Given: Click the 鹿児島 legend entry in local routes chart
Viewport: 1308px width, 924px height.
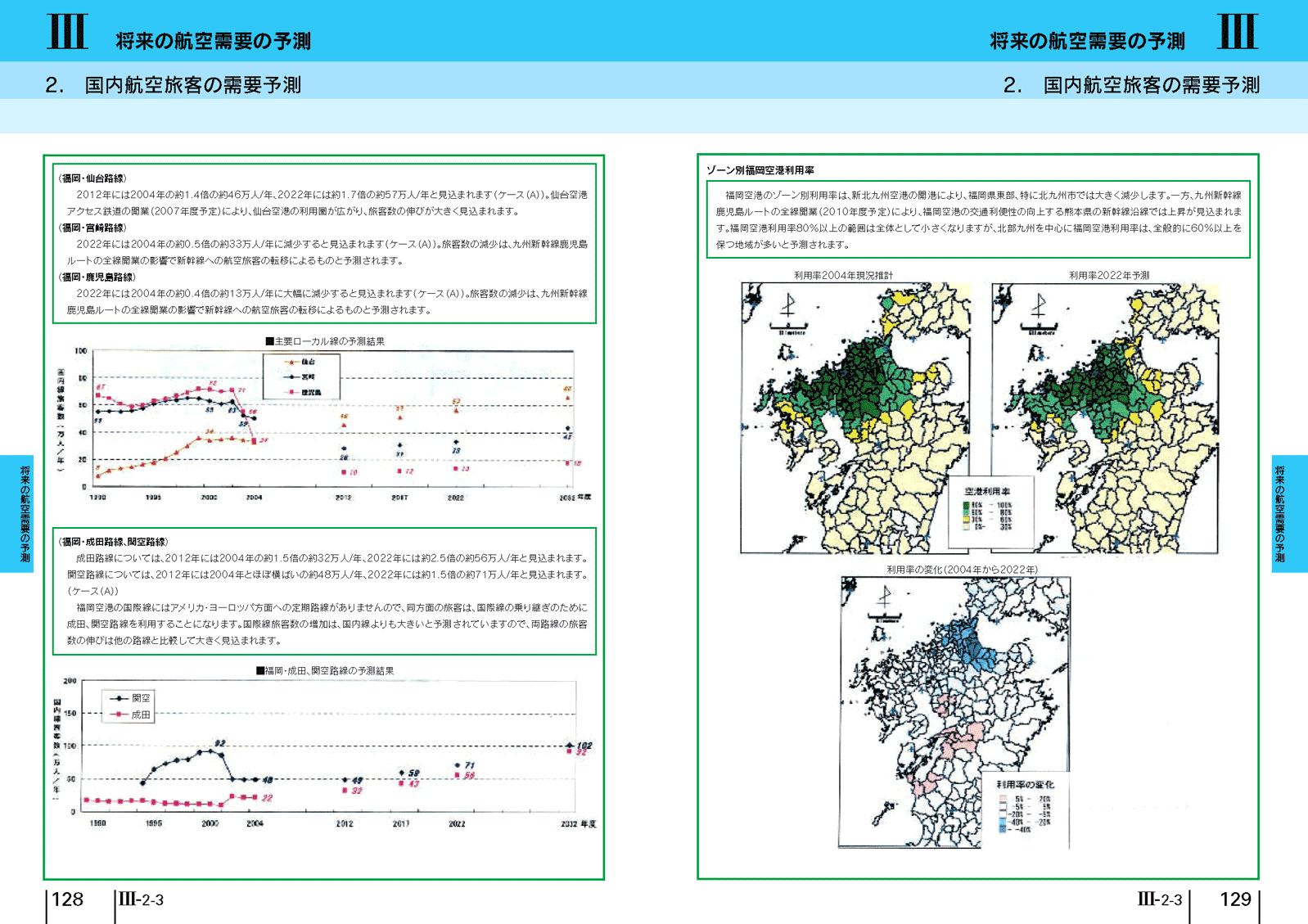Looking at the screenshot, I should tap(302, 392).
